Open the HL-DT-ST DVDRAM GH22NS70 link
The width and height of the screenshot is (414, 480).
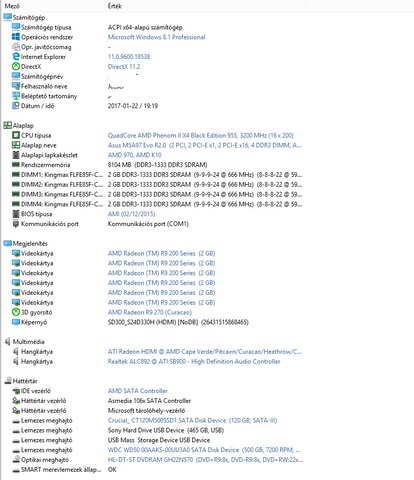click(x=205, y=460)
